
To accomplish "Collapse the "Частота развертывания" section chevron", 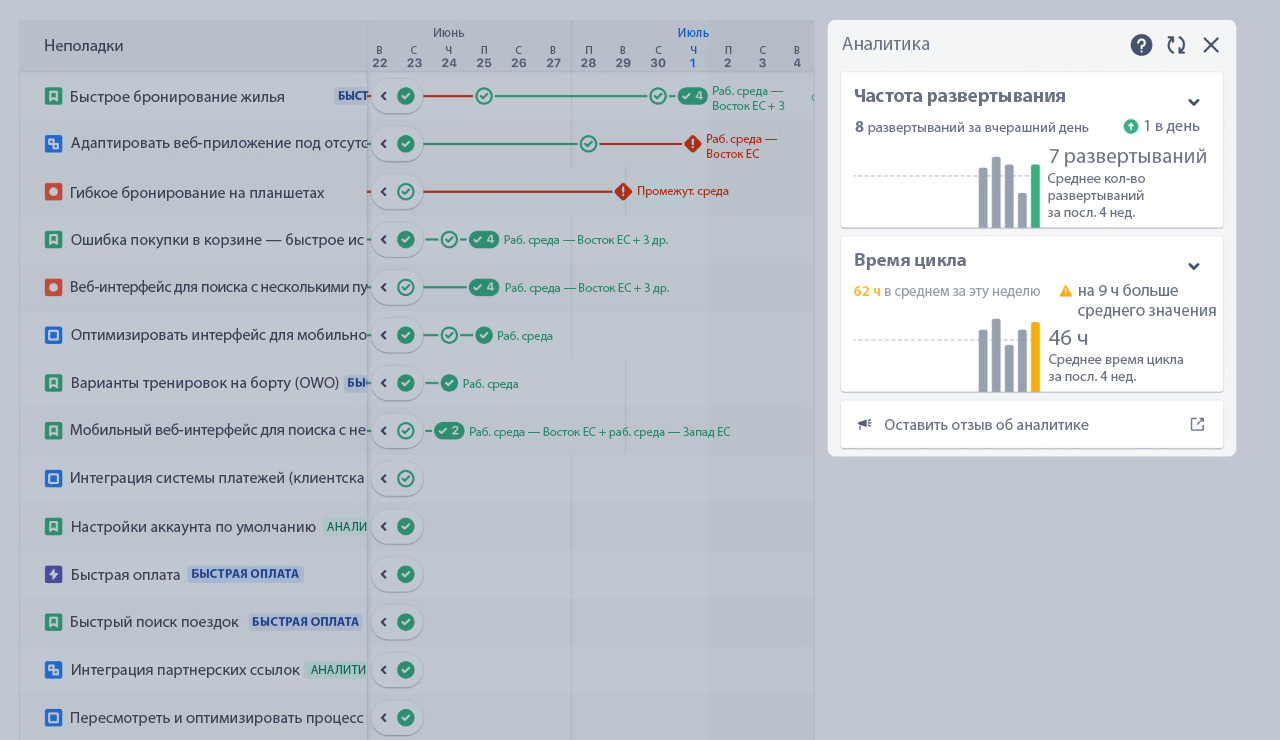I will click(x=1194, y=102).
